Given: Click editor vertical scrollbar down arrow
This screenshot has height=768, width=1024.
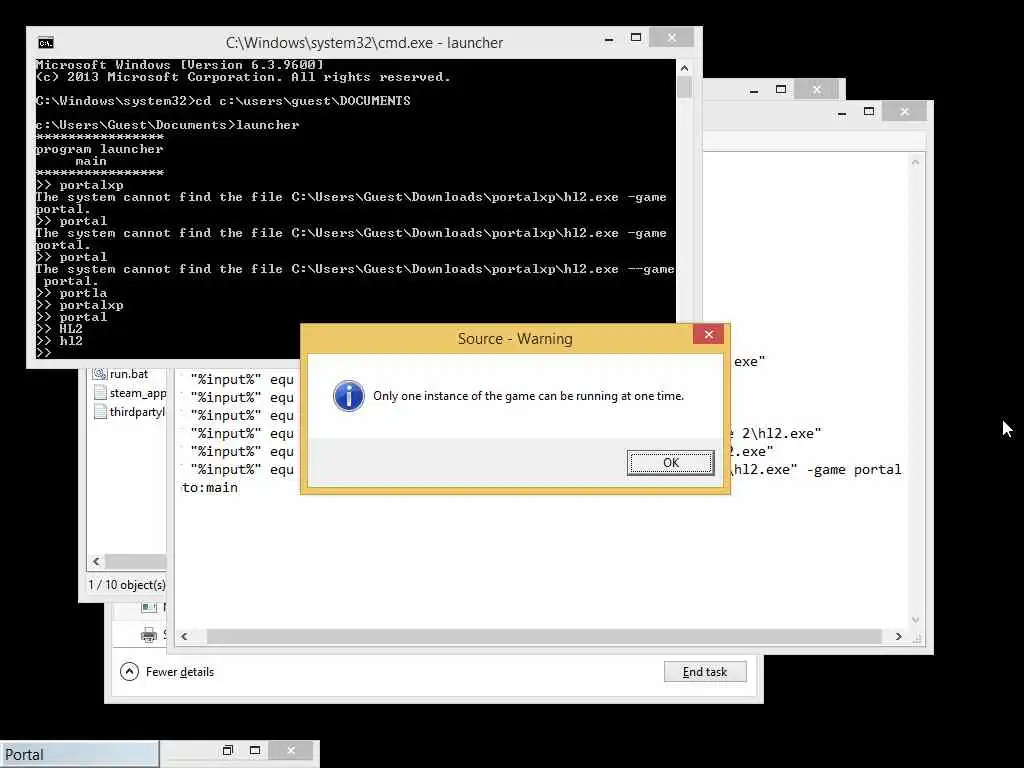Looking at the screenshot, I should (916, 620).
